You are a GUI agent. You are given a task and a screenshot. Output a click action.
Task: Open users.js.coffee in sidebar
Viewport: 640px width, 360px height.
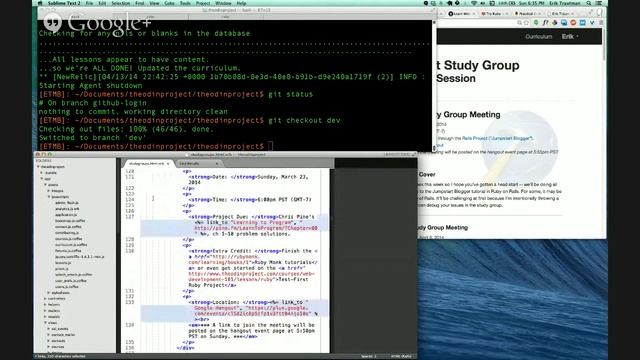pos(67,287)
